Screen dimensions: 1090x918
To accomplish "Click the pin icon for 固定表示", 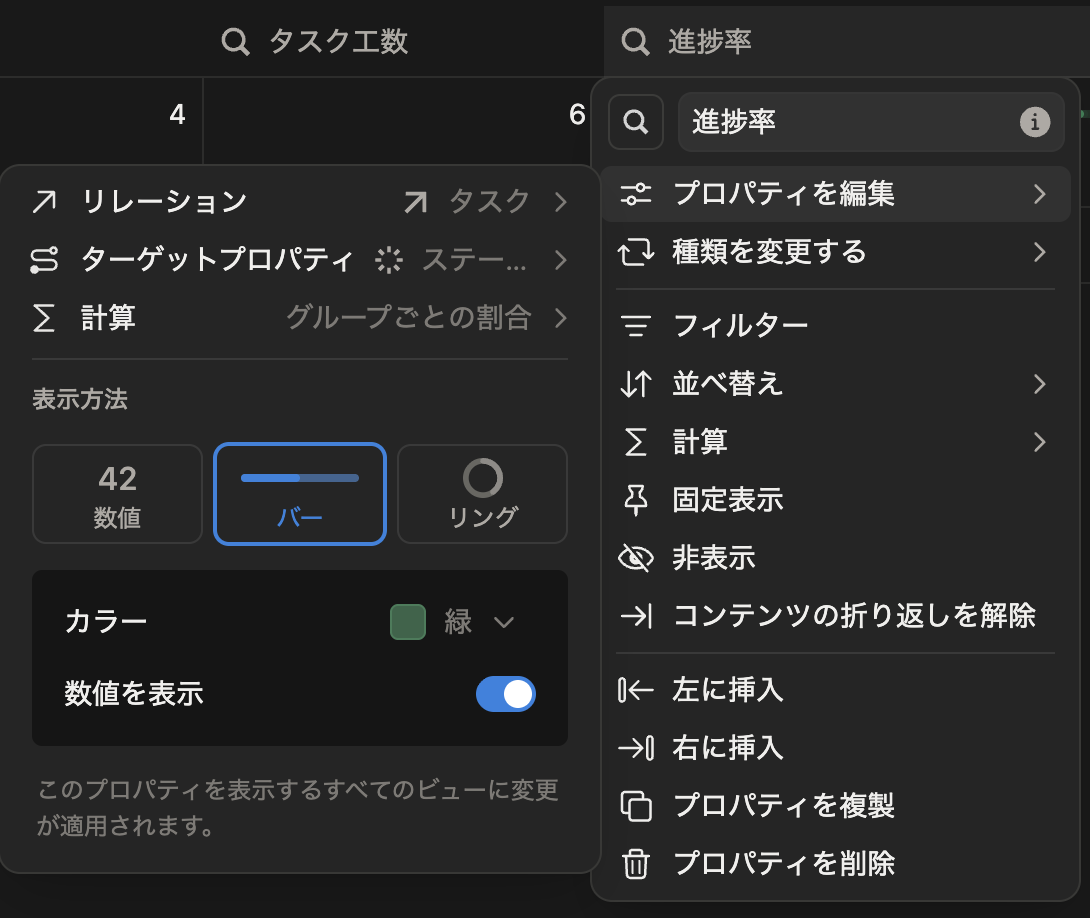I will click(x=635, y=500).
